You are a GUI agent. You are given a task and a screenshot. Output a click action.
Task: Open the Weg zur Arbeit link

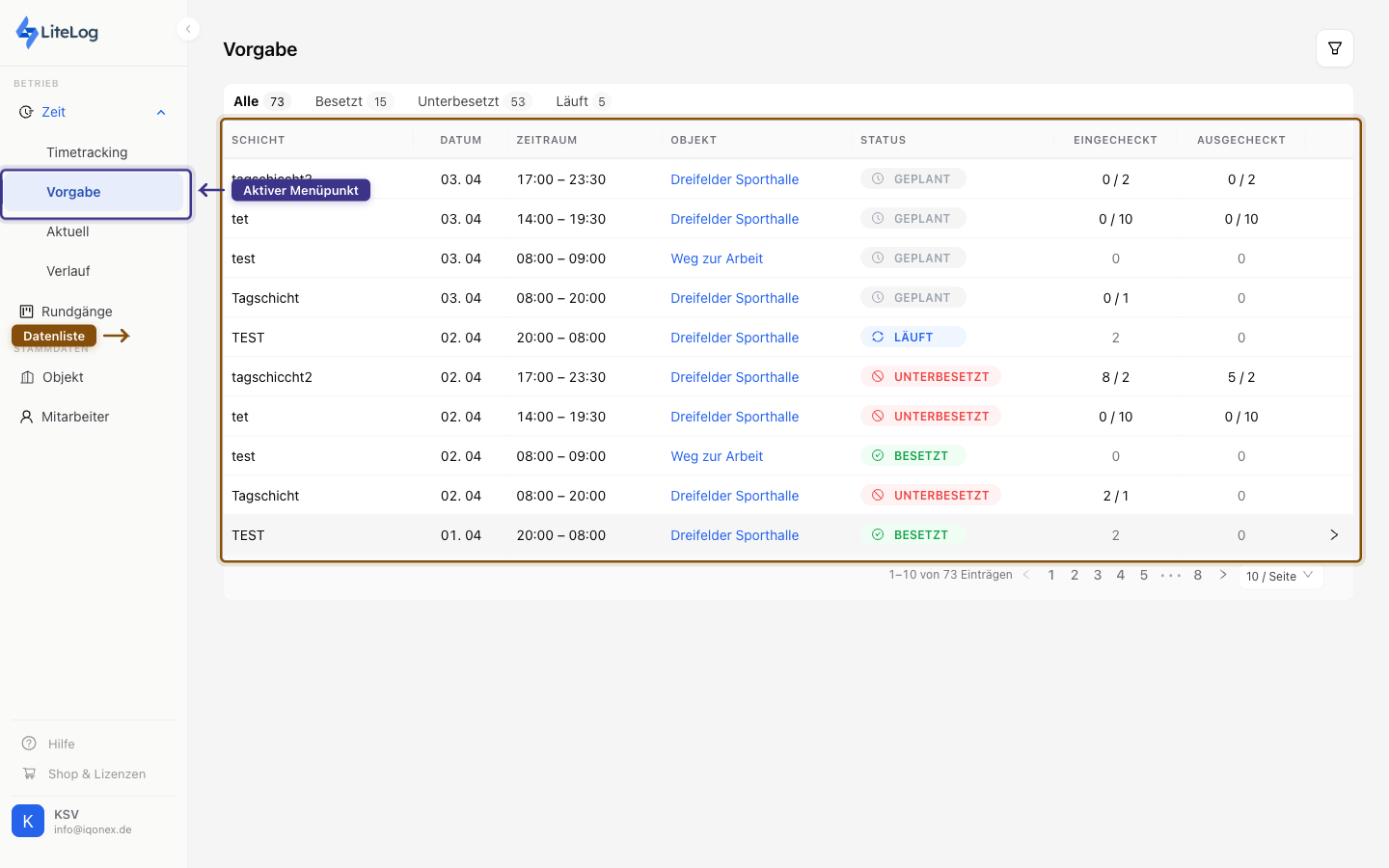(717, 258)
